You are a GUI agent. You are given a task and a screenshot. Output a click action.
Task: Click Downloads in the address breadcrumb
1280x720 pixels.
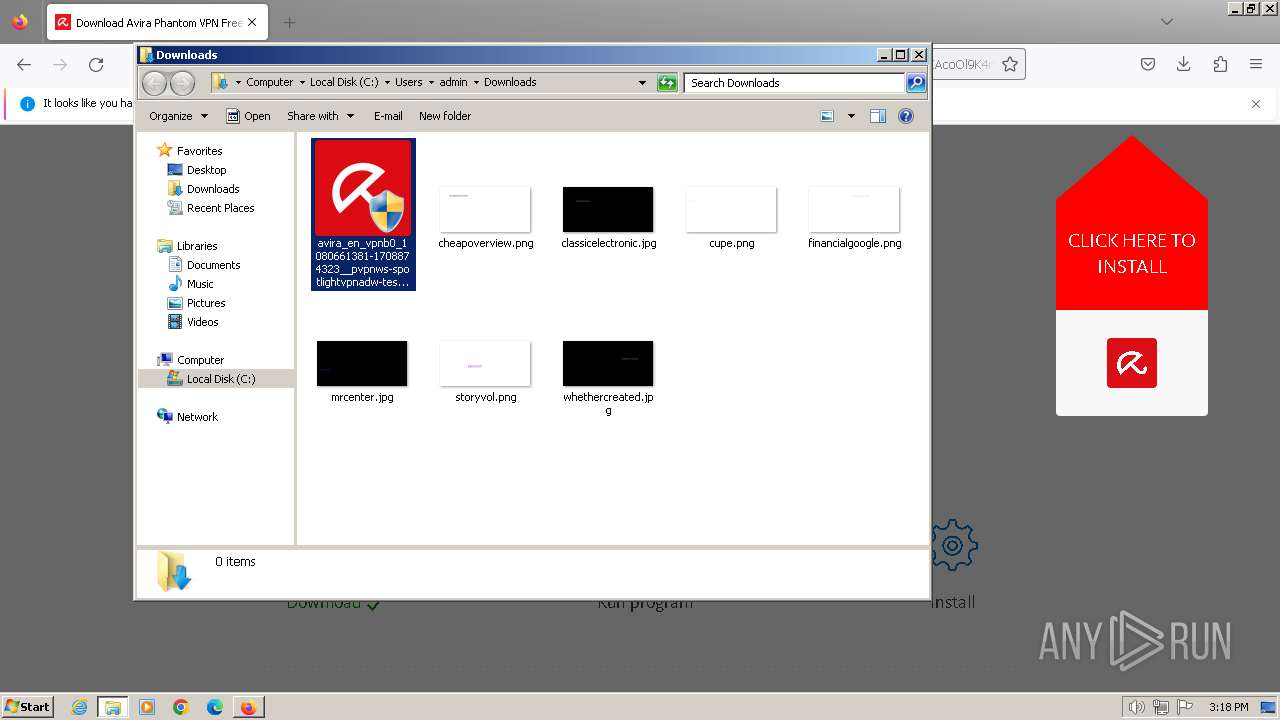point(510,83)
